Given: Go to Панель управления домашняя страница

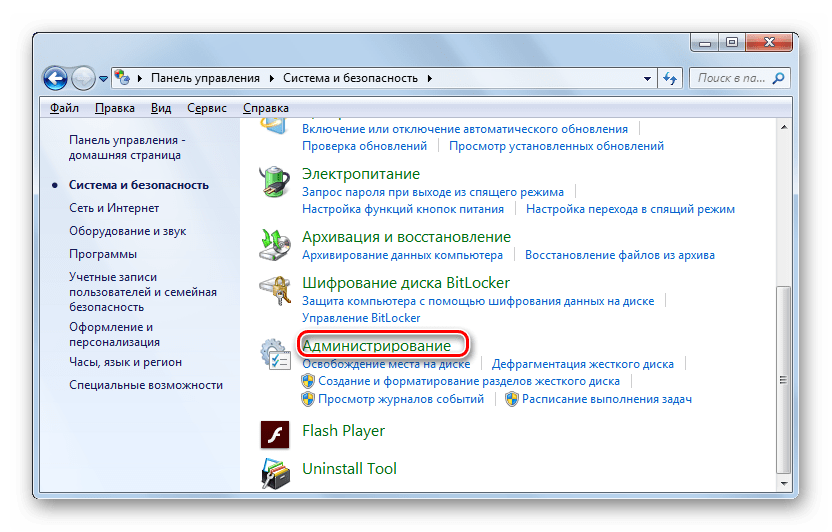Looking at the screenshot, I should pyautogui.click(x=127, y=147).
